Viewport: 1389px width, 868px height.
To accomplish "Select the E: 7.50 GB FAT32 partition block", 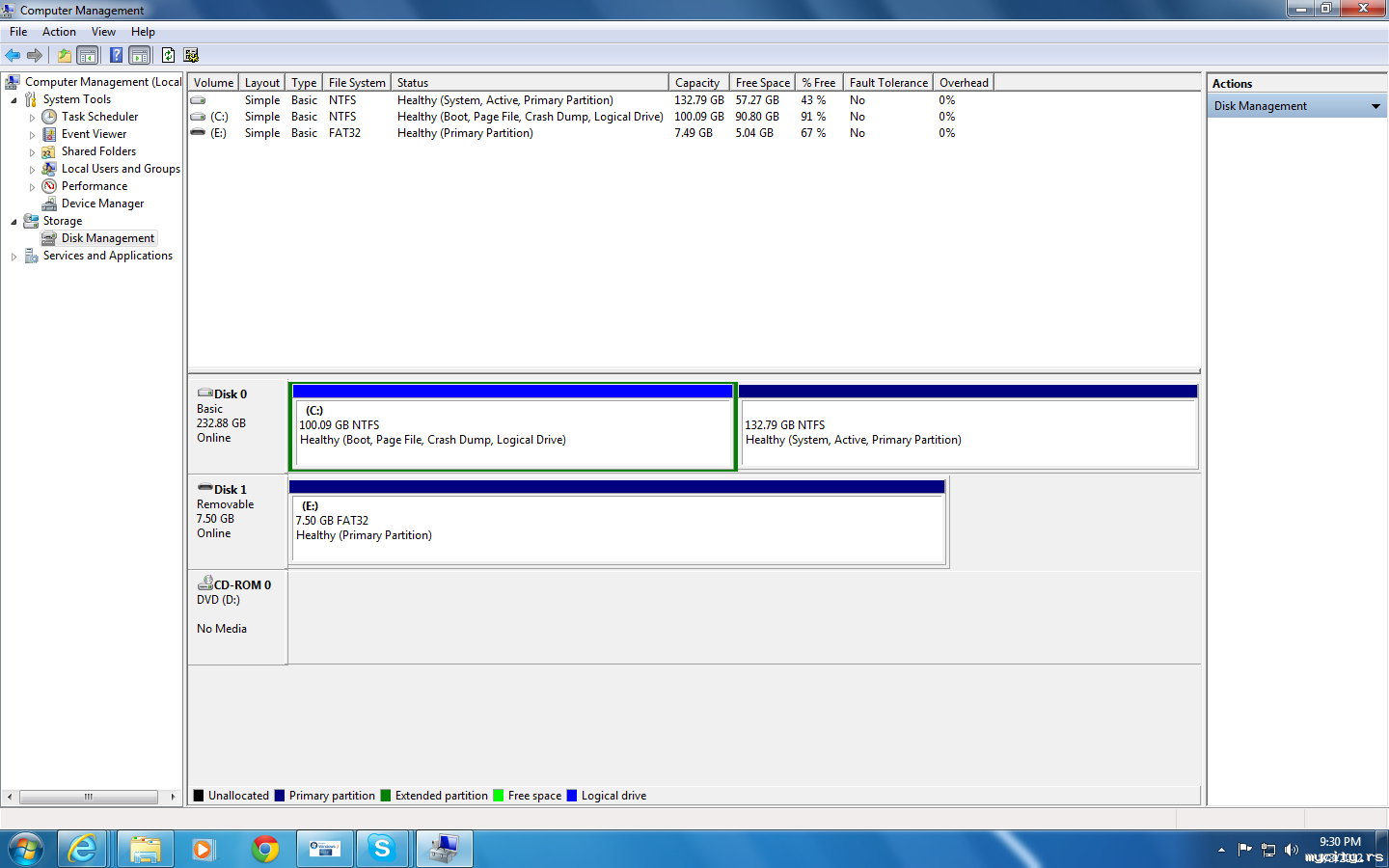I will click(617, 522).
